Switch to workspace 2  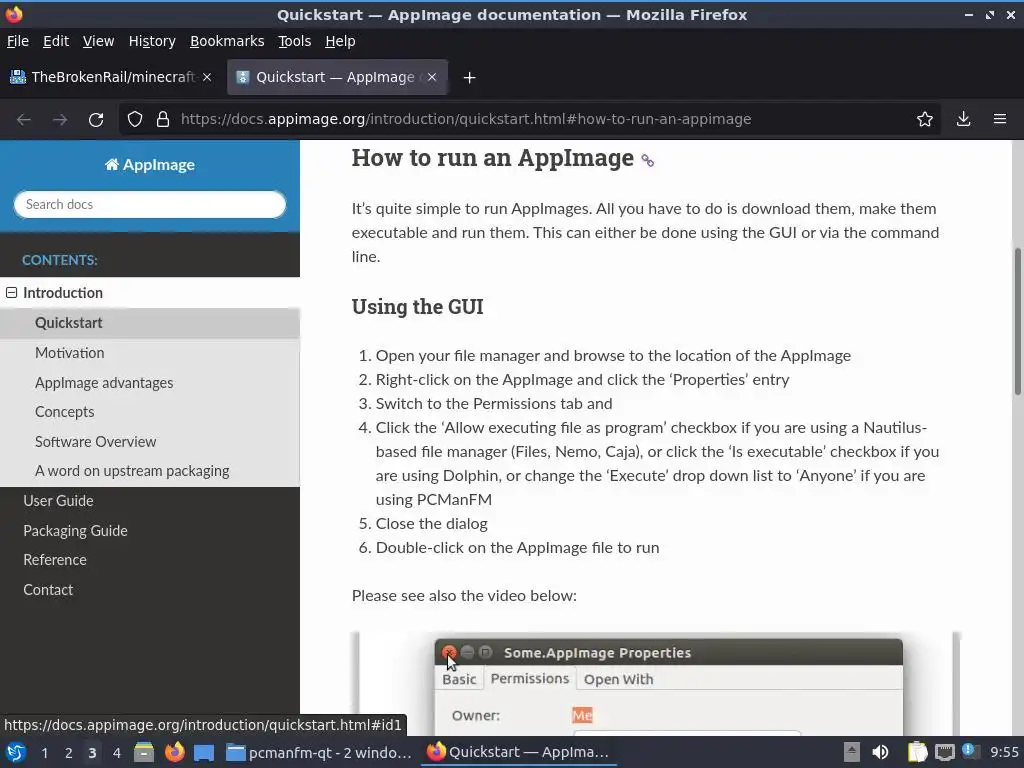point(69,753)
